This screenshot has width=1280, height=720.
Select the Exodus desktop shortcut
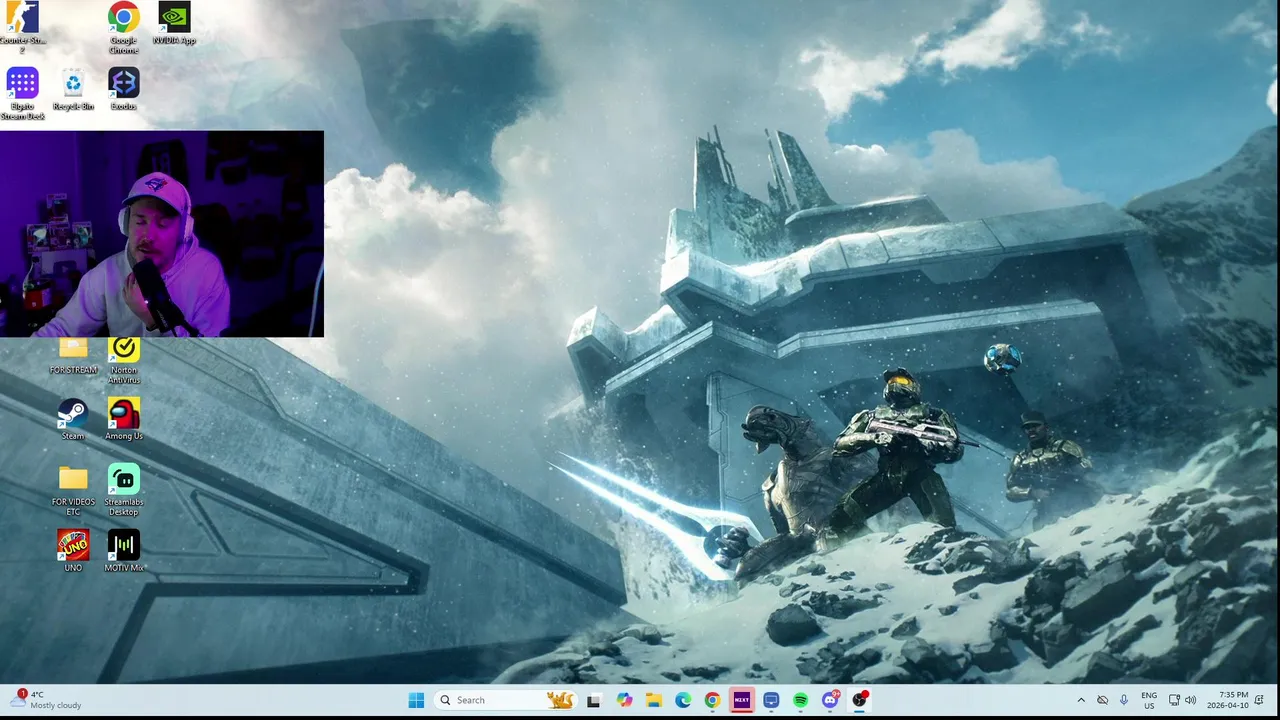pyautogui.click(x=124, y=89)
